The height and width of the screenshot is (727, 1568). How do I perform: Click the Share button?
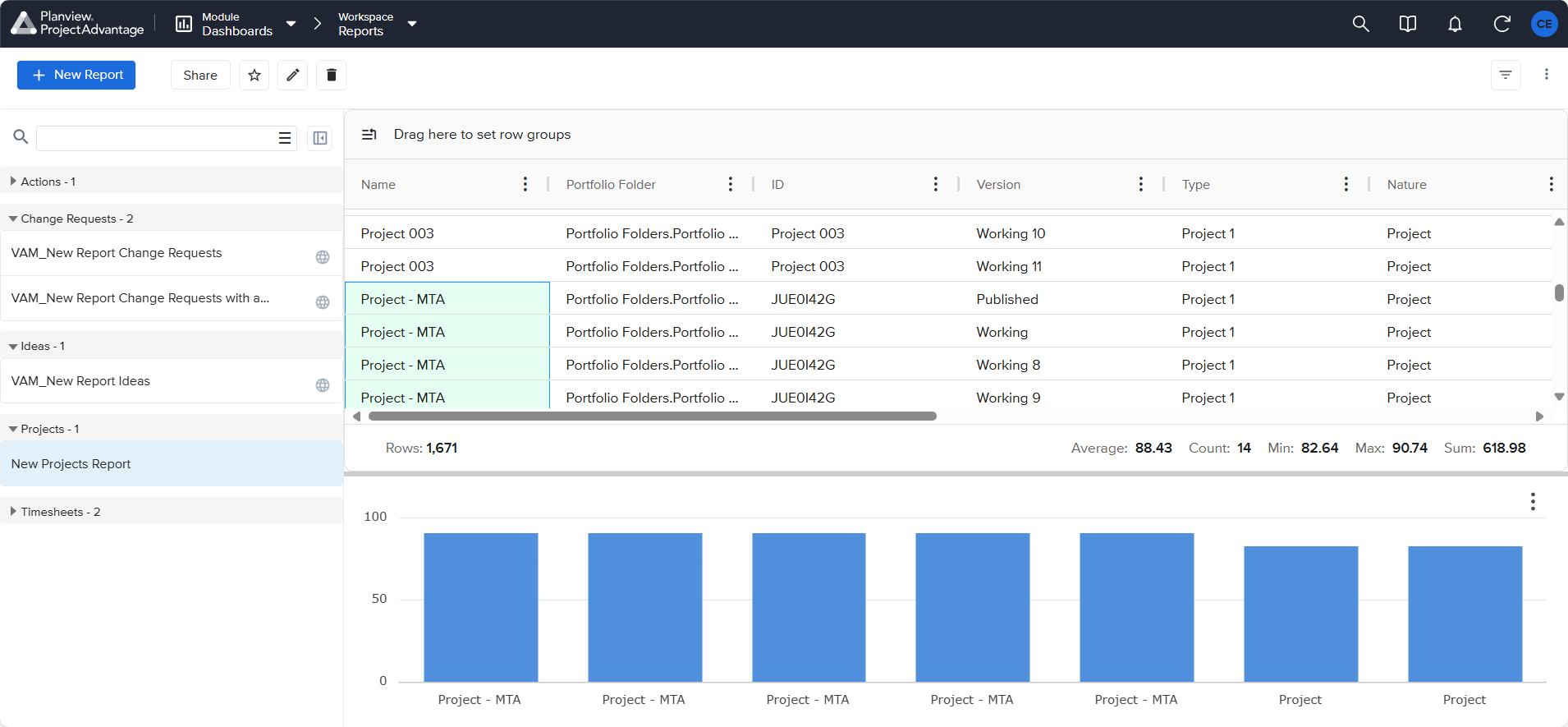click(x=200, y=76)
